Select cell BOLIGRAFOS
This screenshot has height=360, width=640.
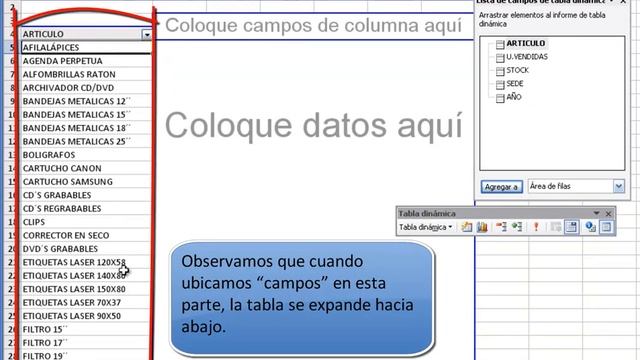coord(86,155)
